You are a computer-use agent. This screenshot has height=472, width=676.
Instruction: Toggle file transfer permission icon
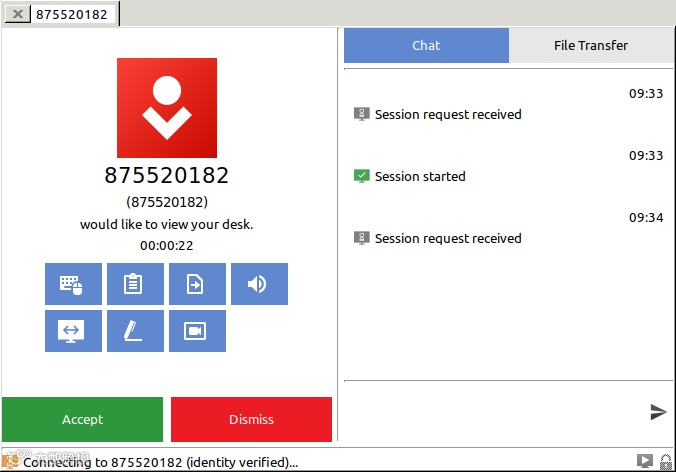[197, 284]
